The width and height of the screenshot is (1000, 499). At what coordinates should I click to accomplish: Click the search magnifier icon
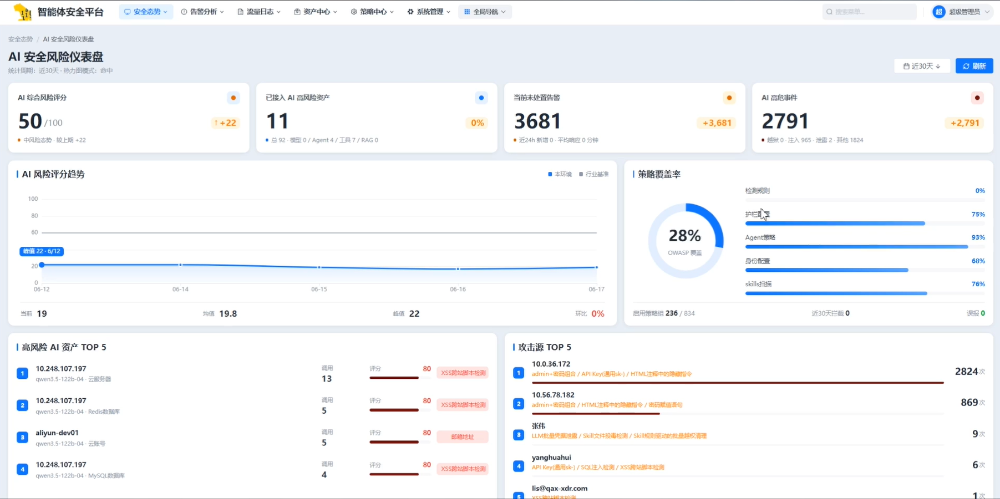[x=829, y=12]
